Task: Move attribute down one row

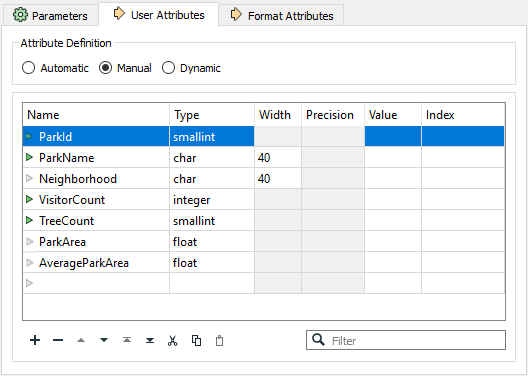Action: tap(104, 340)
